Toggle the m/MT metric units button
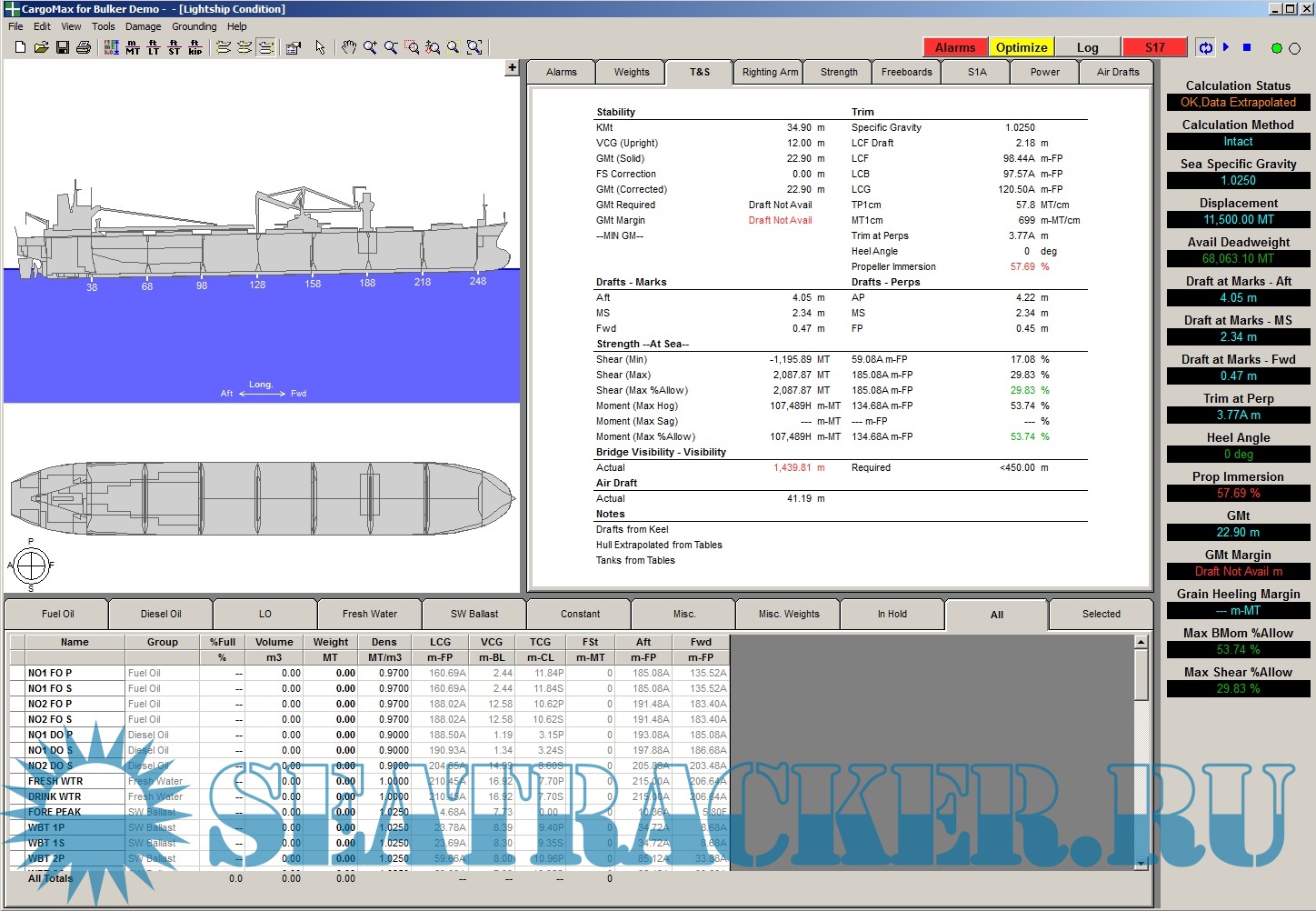This screenshot has width=1316, height=911. click(x=133, y=47)
